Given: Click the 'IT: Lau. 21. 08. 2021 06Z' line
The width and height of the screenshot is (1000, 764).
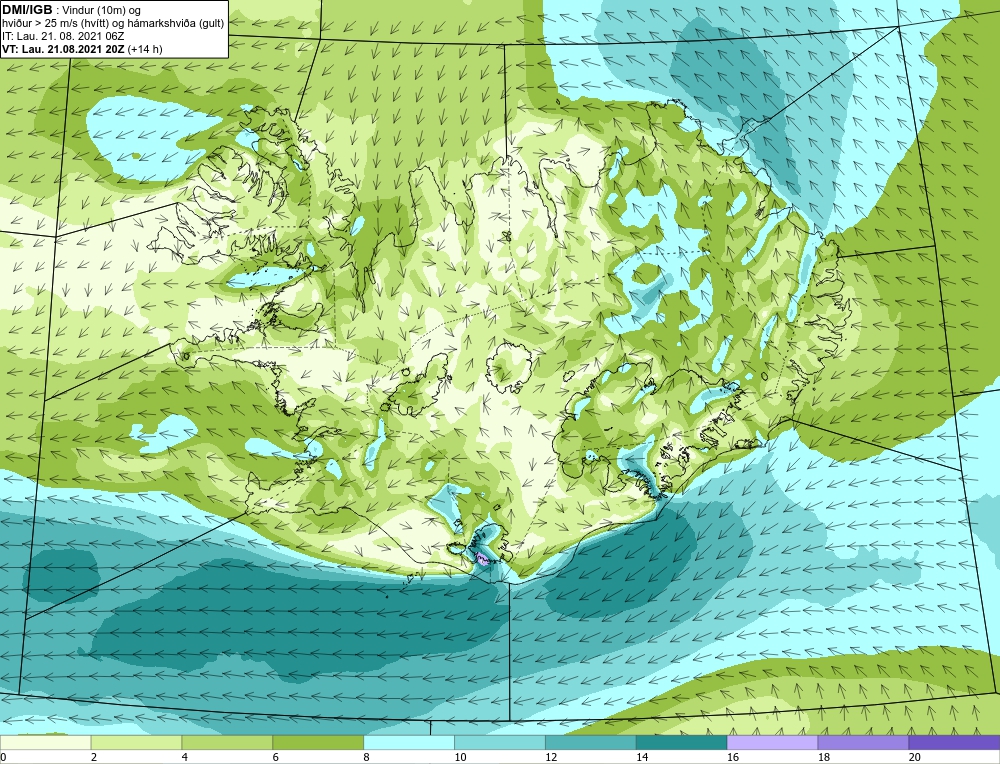Looking at the screenshot, I should click(63, 36).
